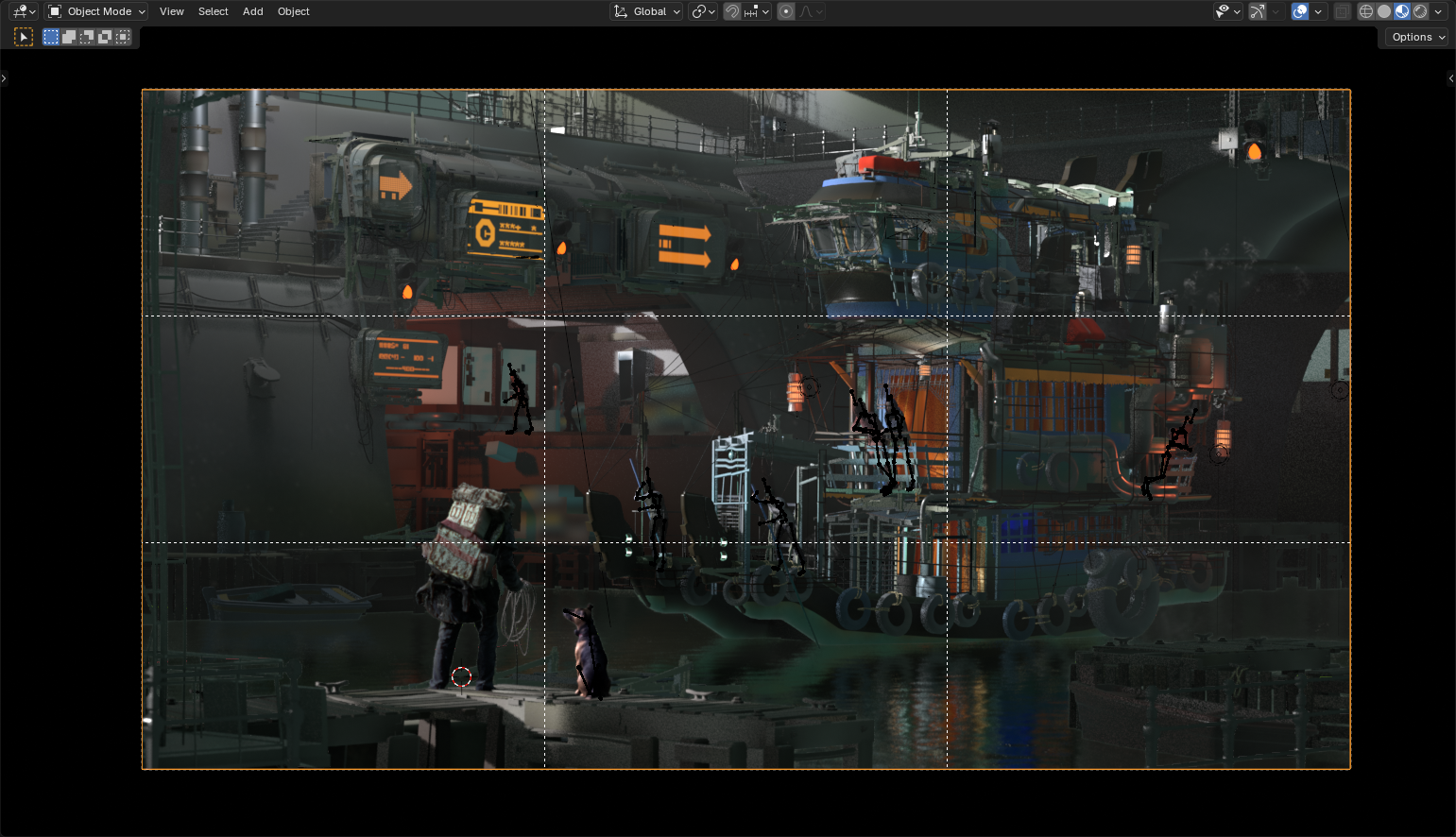Toggle viewport gizmos
The height and width of the screenshot is (837, 1456).
(1258, 11)
